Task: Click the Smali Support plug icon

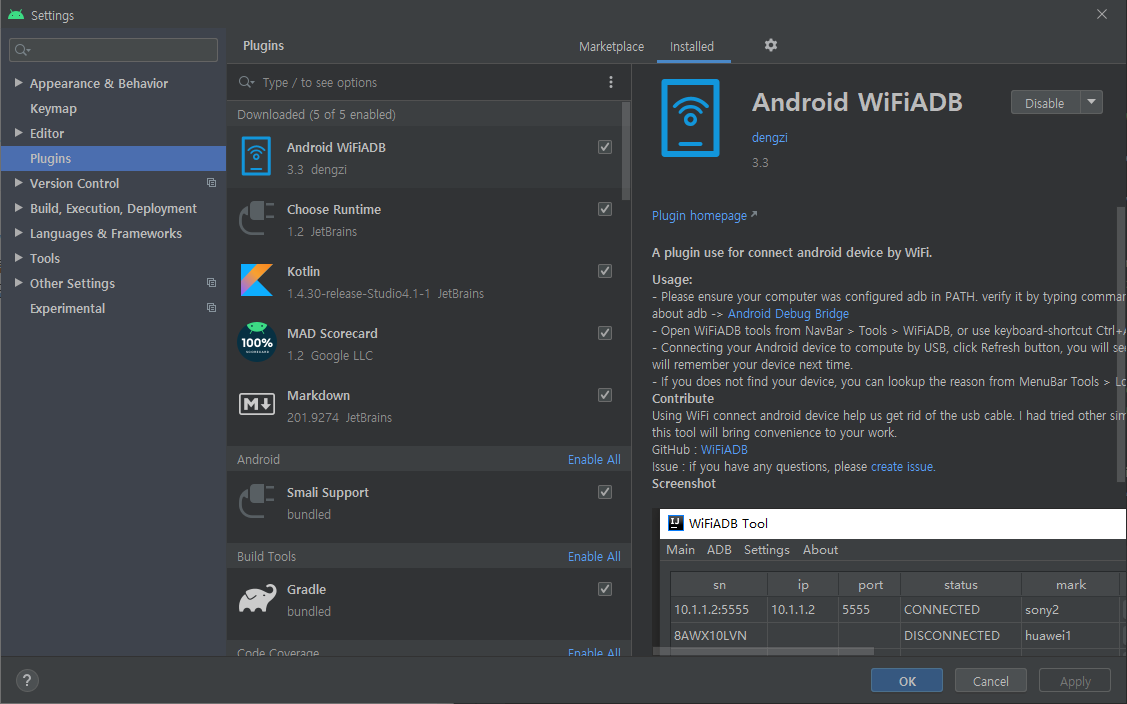Action: (x=257, y=501)
